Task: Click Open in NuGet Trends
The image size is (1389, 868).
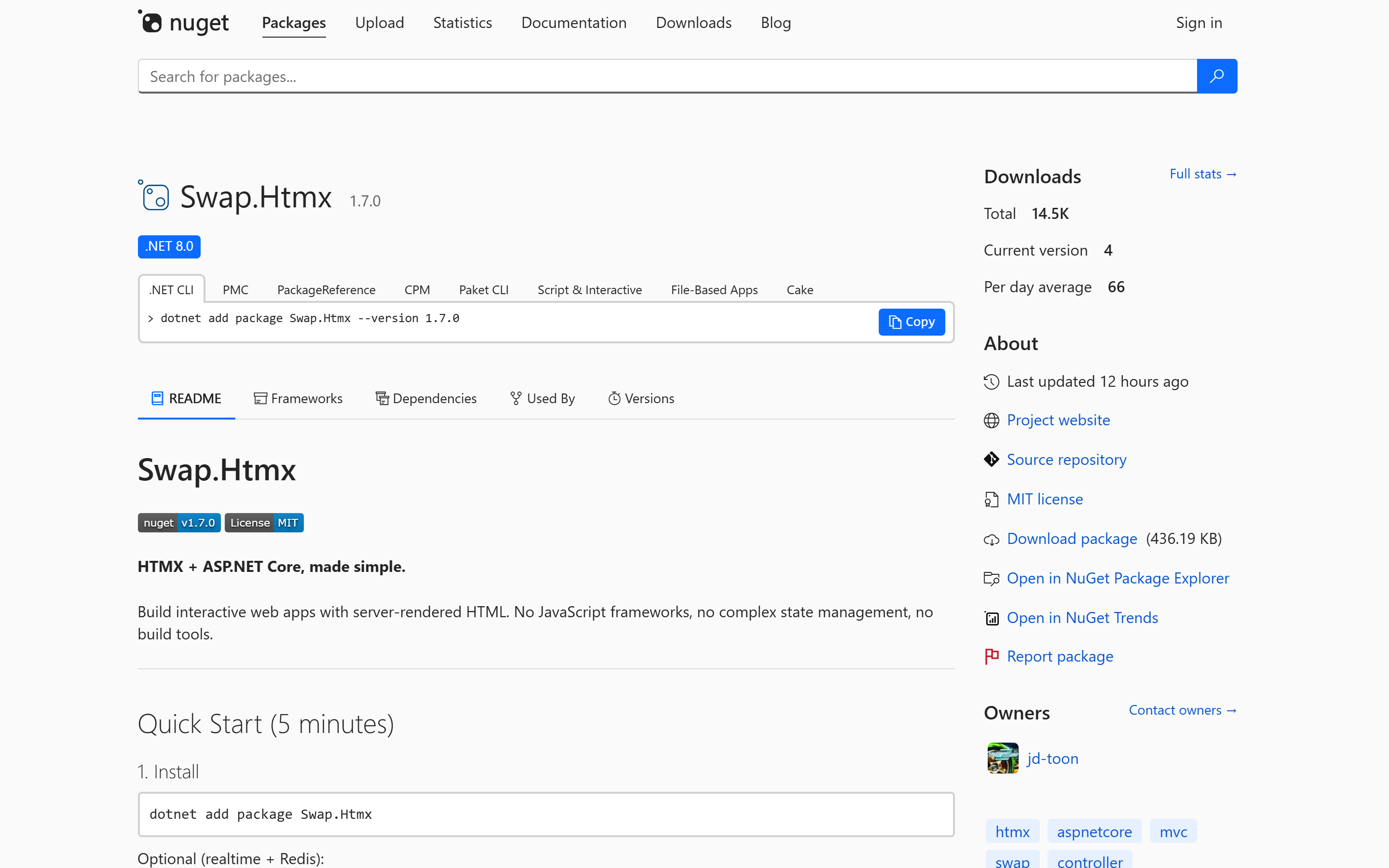Action: point(1082,618)
